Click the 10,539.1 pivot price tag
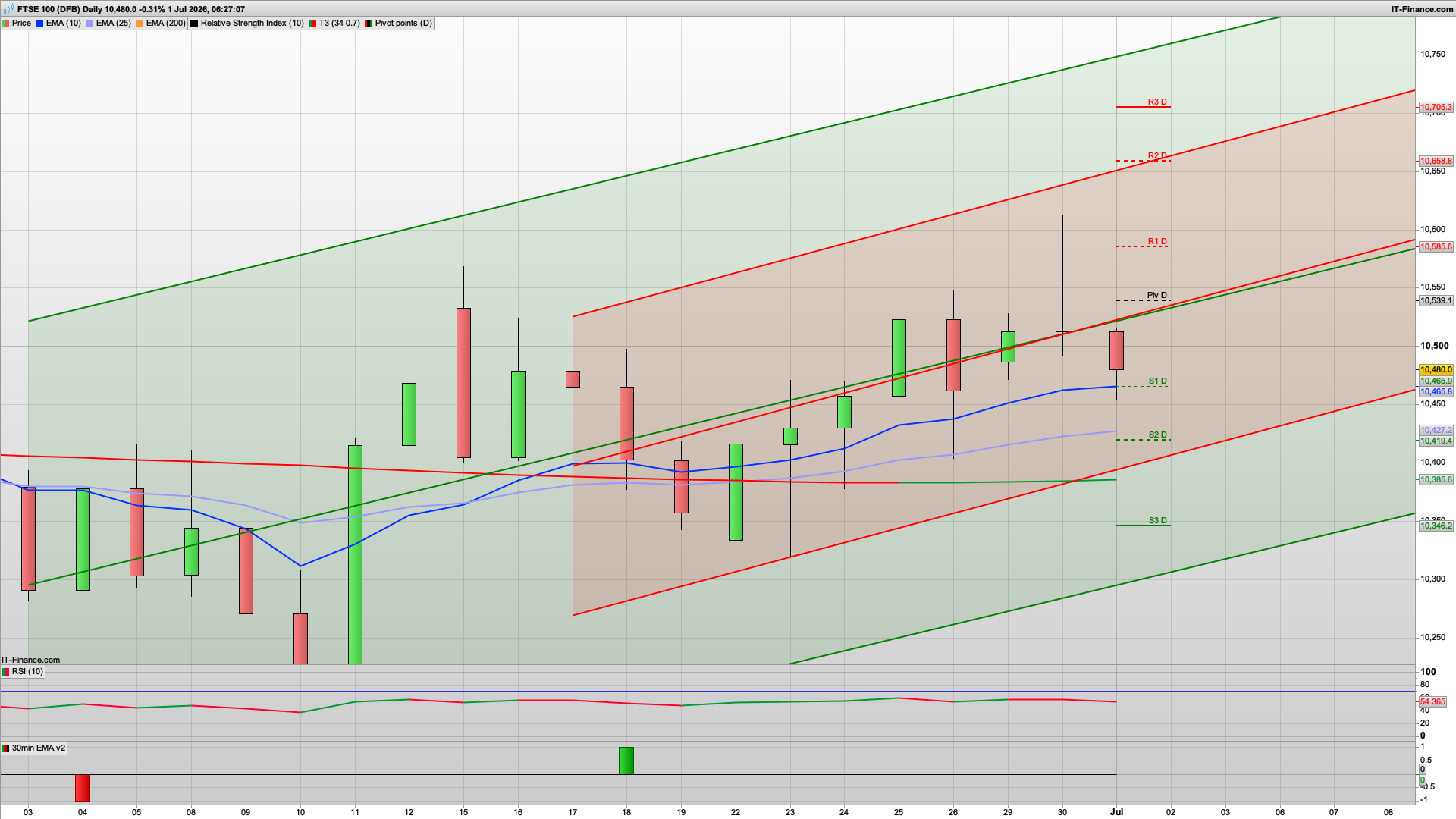The height and width of the screenshot is (819, 1456). click(x=1436, y=301)
